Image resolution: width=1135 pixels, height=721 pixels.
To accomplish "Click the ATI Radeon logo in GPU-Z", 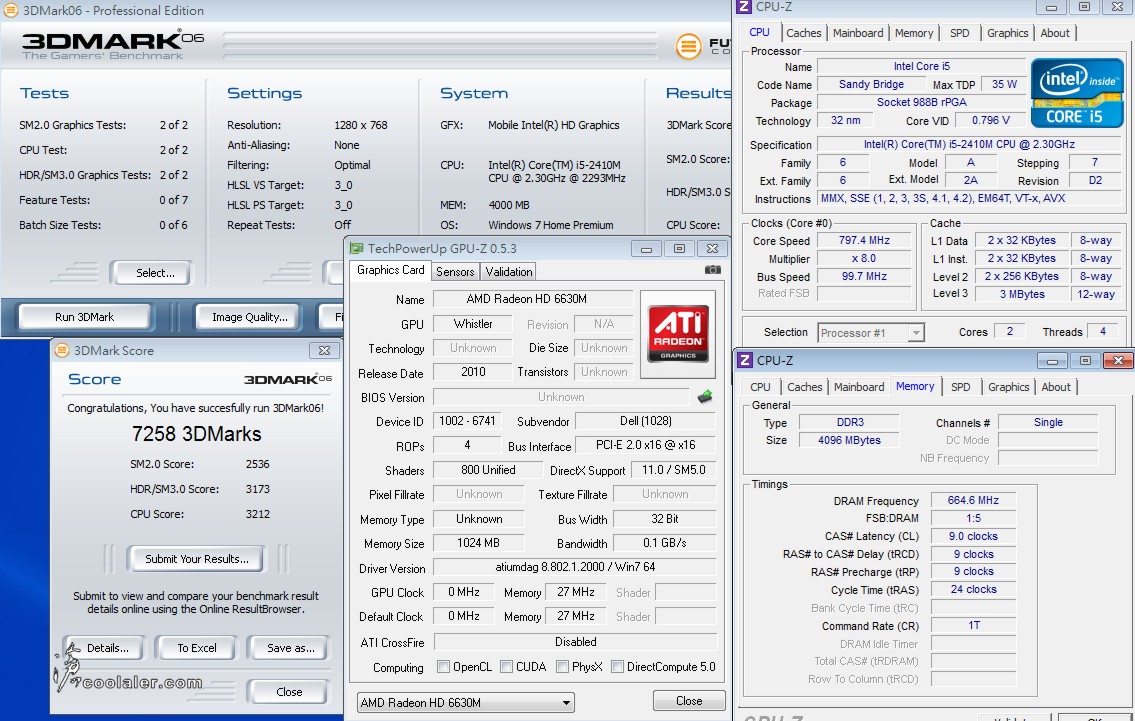I will point(678,334).
